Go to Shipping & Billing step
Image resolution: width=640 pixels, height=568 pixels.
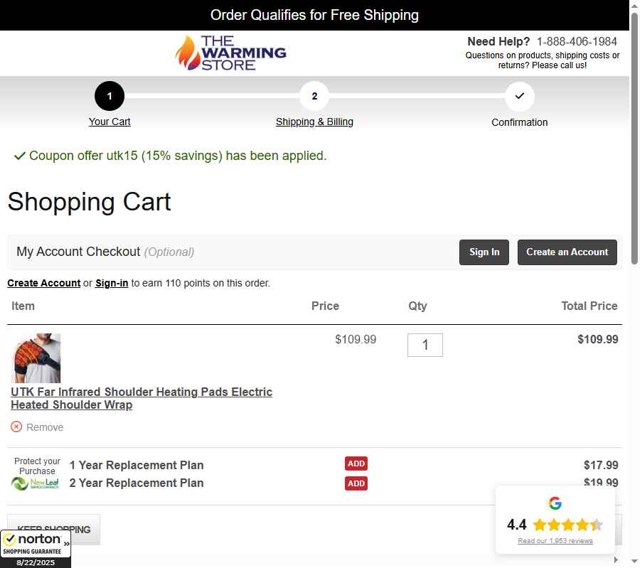click(x=314, y=122)
